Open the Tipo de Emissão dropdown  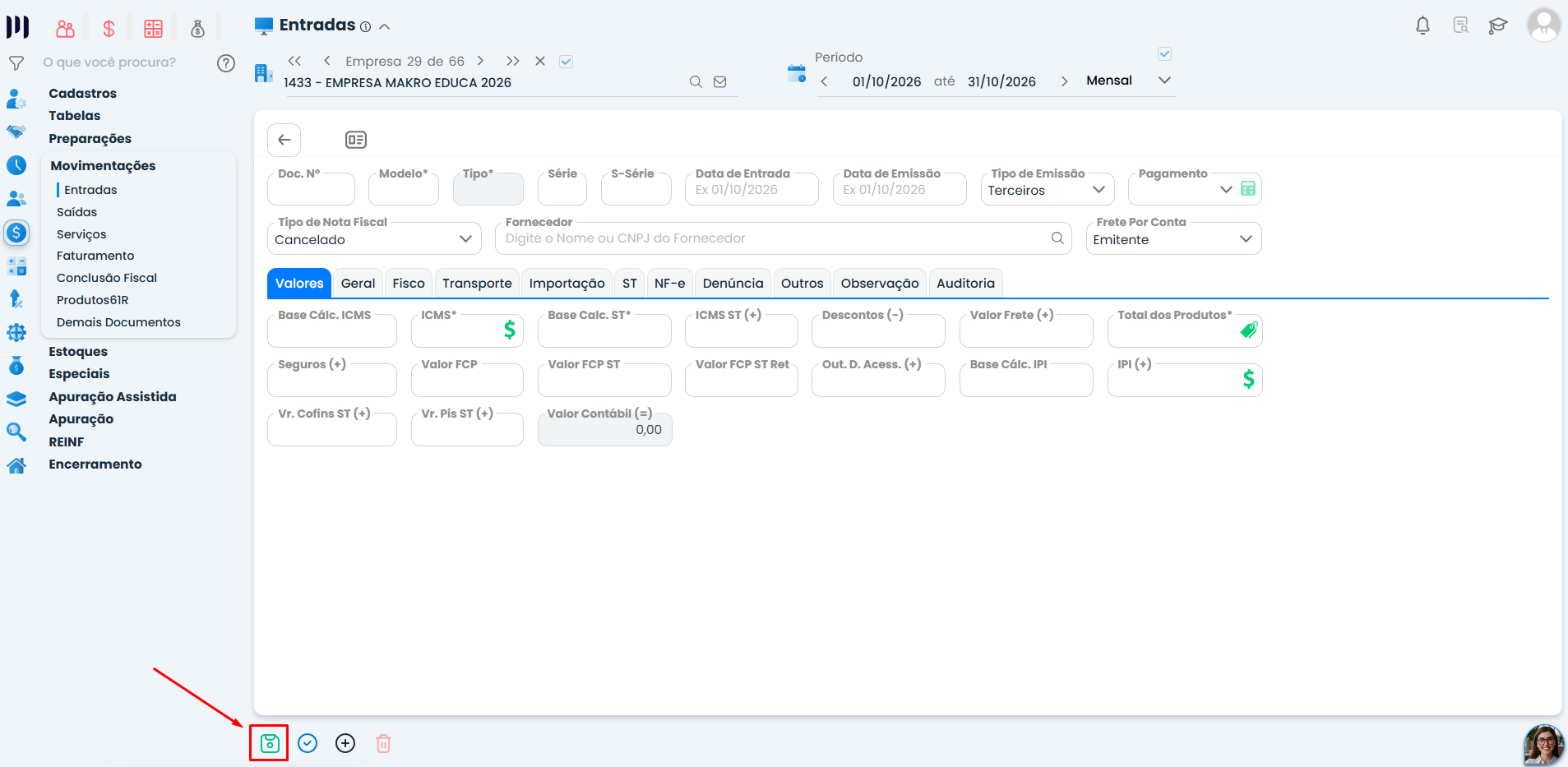1048,190
